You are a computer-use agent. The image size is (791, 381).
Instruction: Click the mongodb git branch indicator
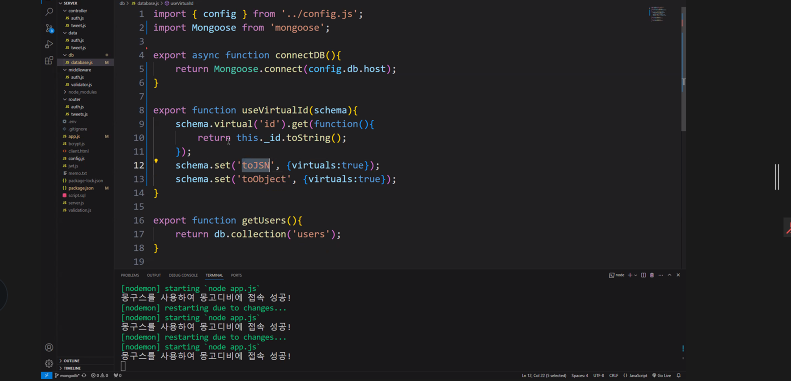[67, 375]
